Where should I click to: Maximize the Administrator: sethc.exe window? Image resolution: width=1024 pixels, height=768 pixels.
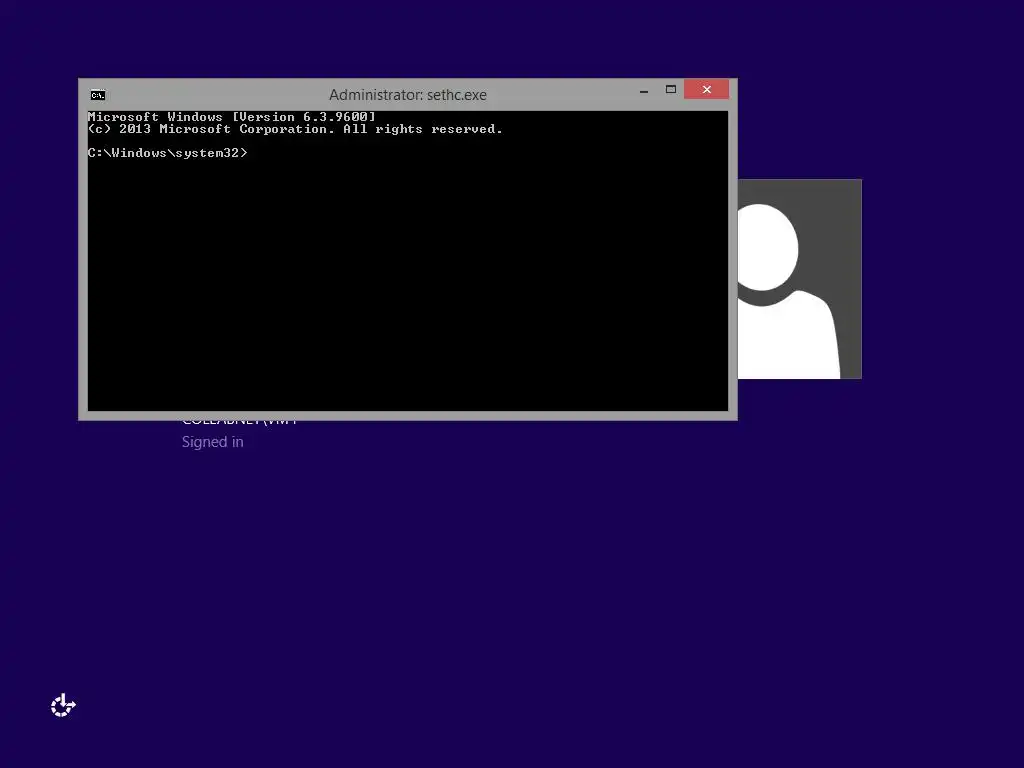click(x=671, y=89)
